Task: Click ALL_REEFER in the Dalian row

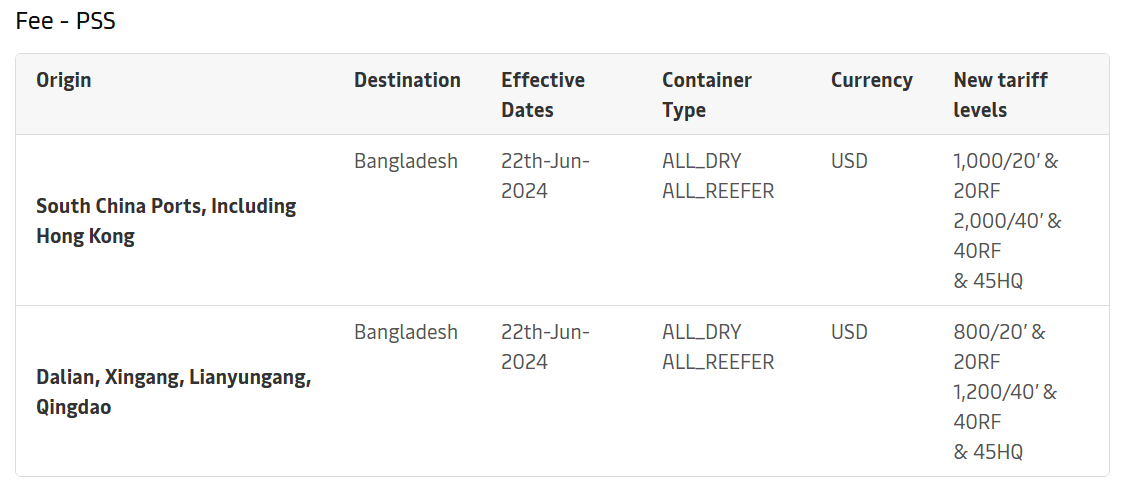Action: click(x=717, y=362)
